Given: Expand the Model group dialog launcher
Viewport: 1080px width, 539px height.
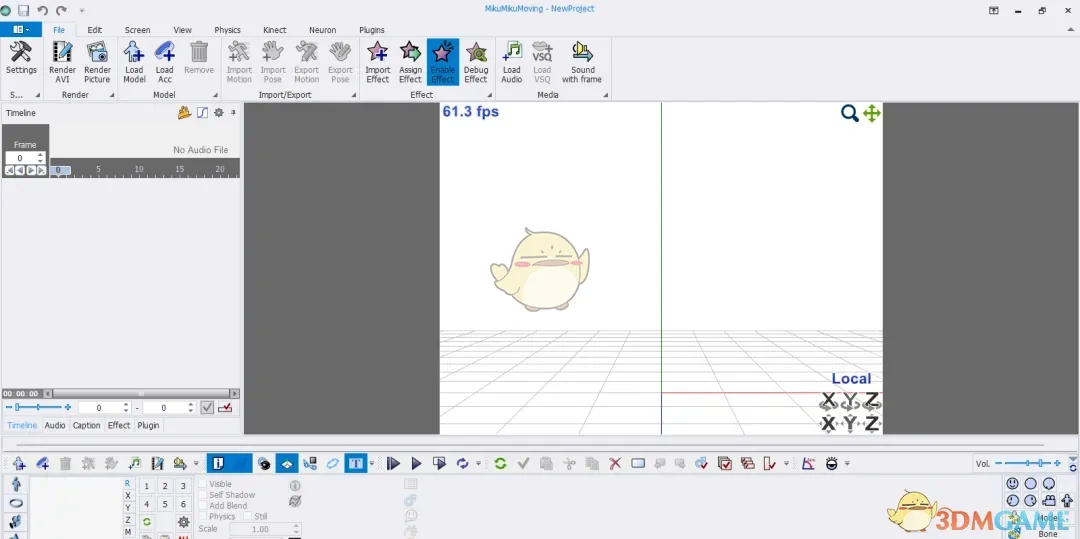Looking at the screenshot, I should tap(215, 96).
